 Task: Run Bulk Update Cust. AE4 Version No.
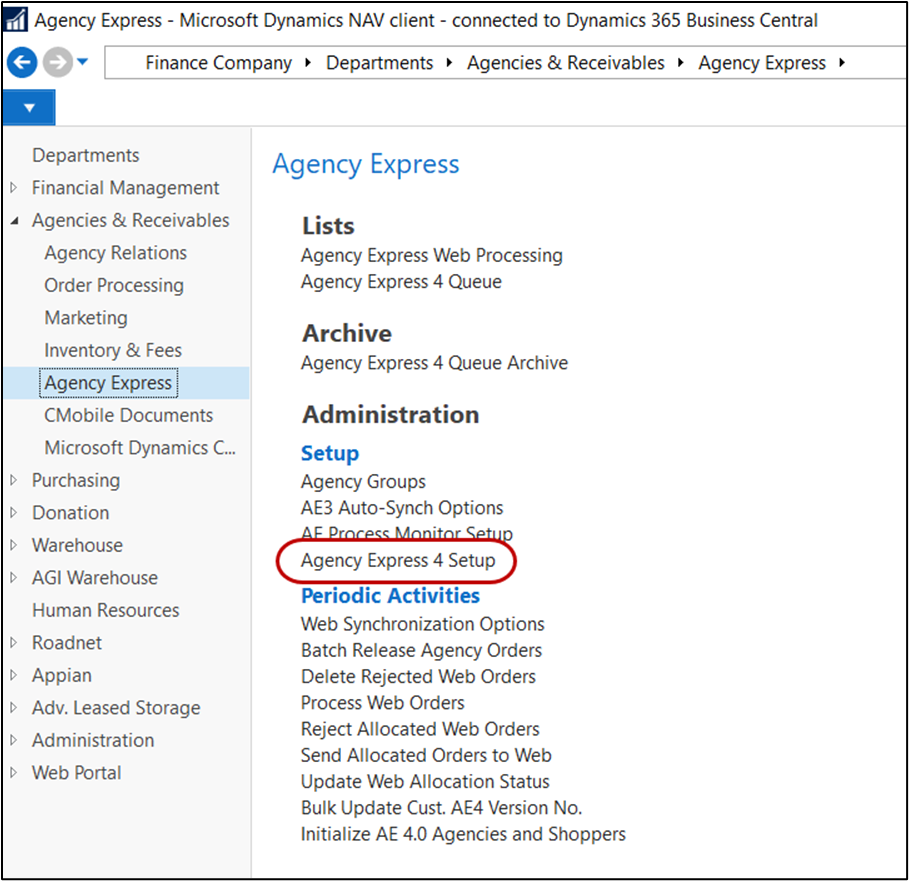441,807
